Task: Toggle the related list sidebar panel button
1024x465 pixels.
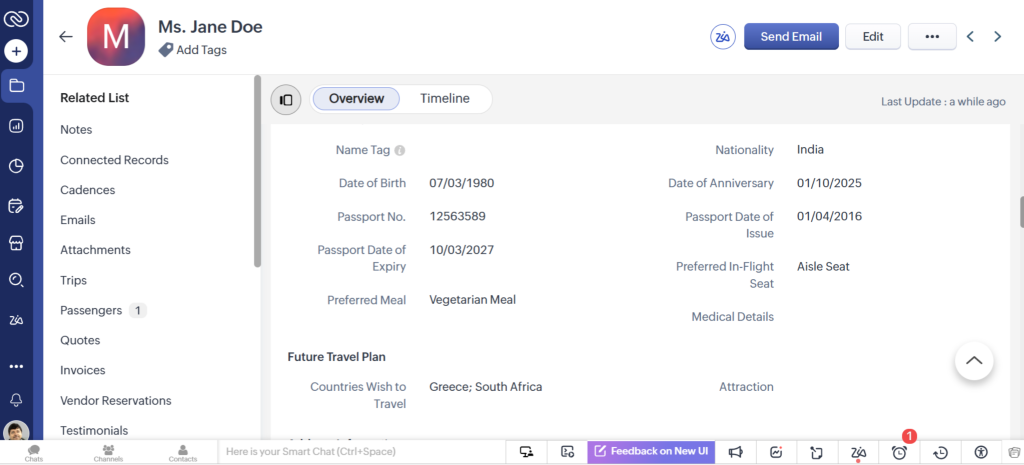Action: point(286,99)
